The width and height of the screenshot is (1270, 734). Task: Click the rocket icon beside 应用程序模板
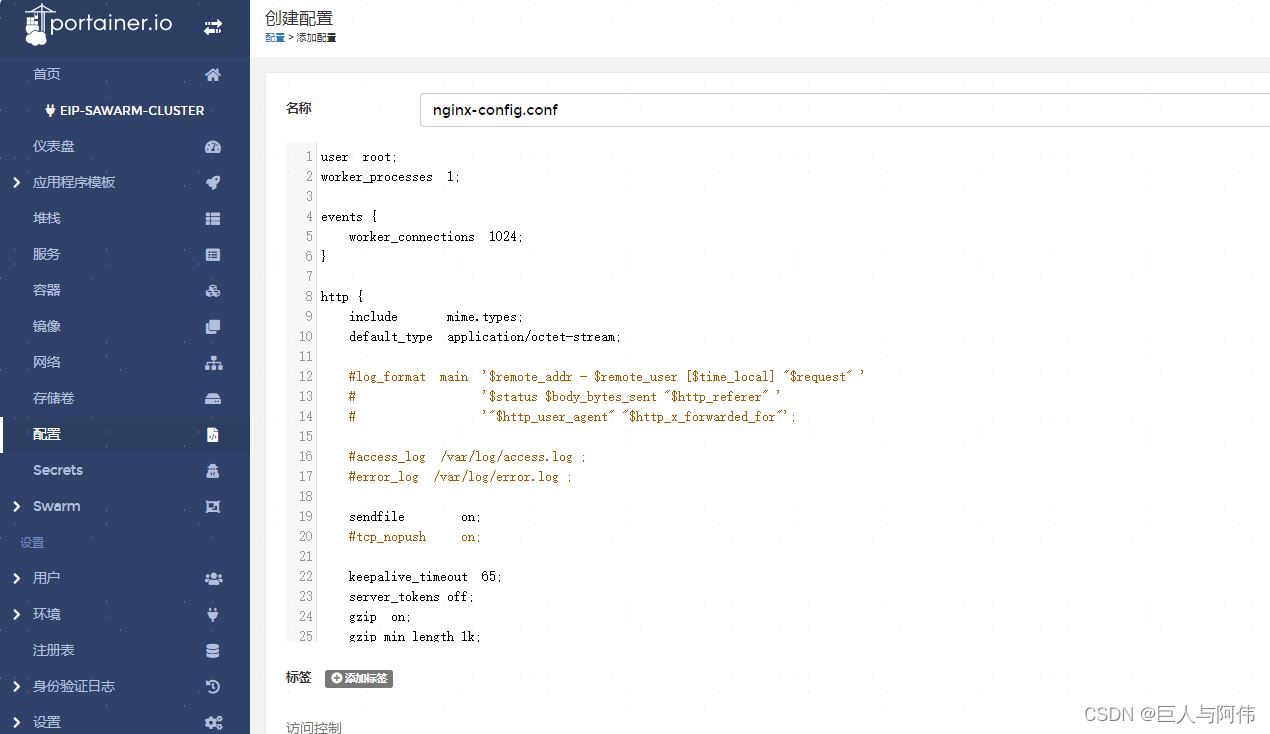click(212, 182)
